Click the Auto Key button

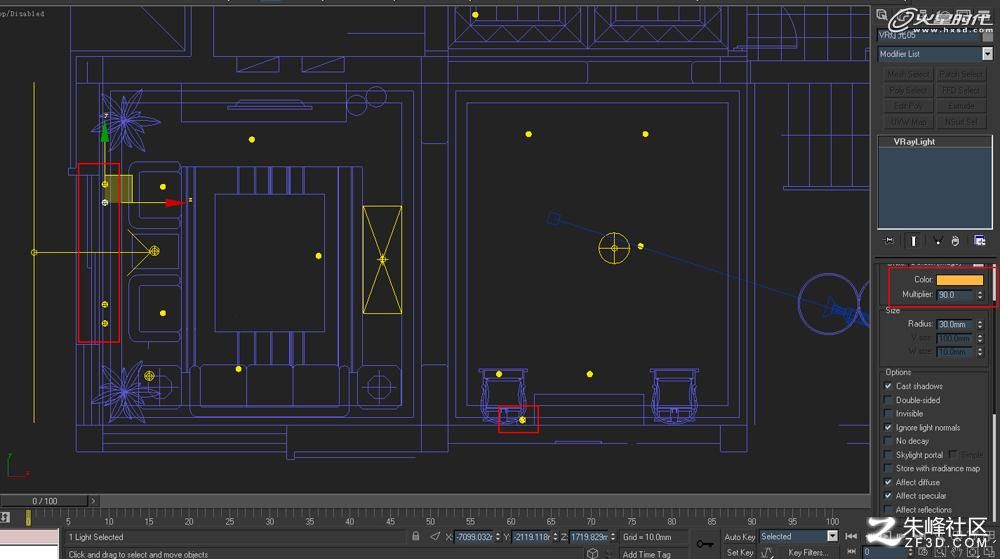739,537
